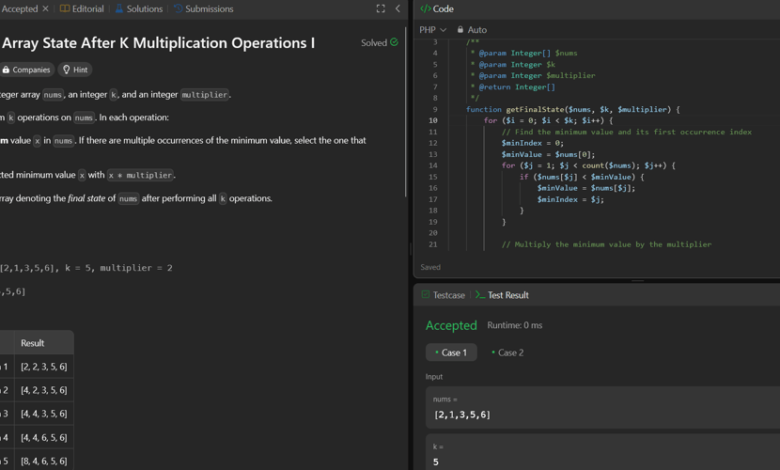Click the 'Find the minimum value' comment

click(626, 132)
